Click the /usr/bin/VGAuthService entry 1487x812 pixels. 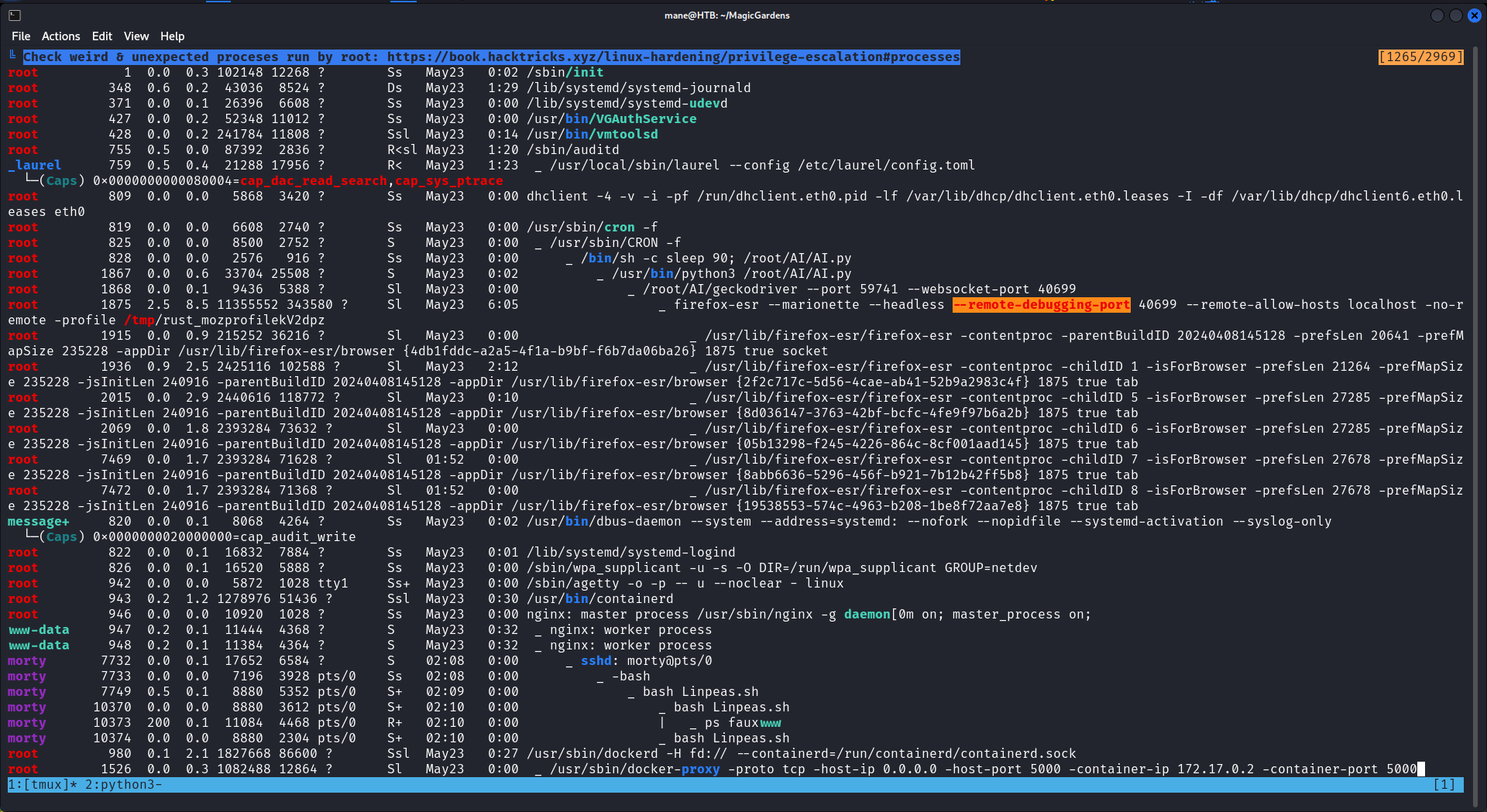(611, 118)
